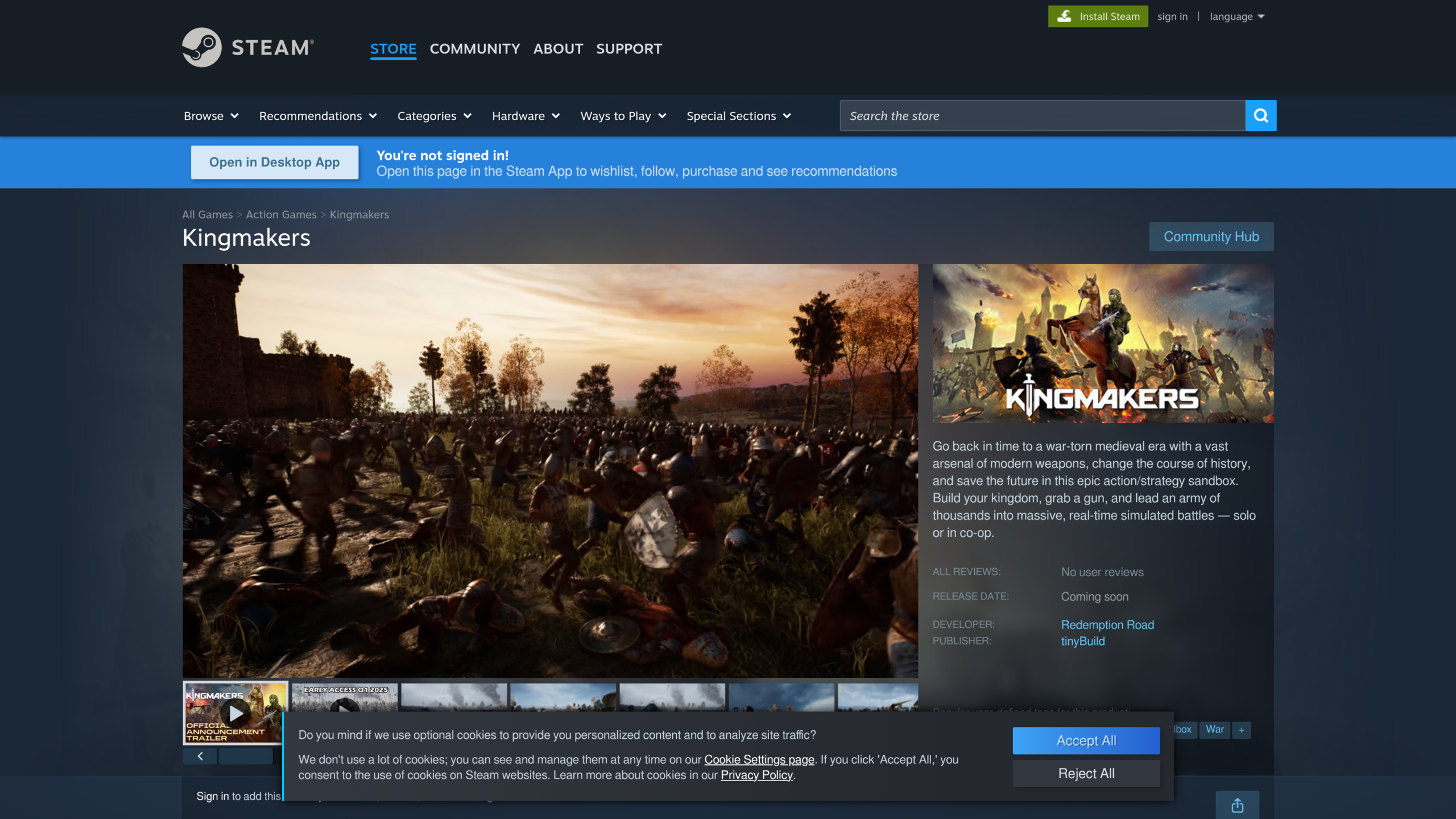The image size is (1456, 819).
Task: Expand the Ways to Play menu
Action: coord(623,116)
